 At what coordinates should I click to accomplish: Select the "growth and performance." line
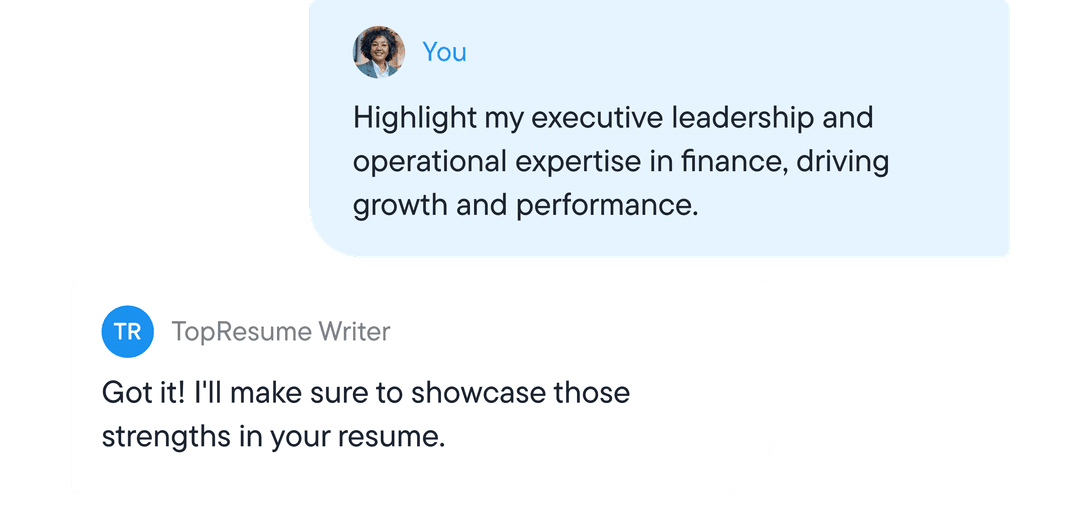click(524, 206)
